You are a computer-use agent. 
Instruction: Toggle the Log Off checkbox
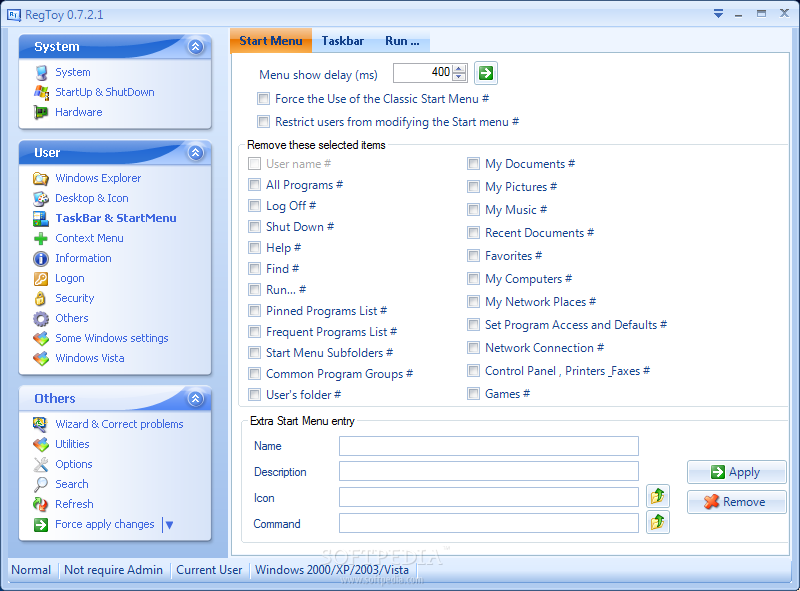tap(254, 205)
